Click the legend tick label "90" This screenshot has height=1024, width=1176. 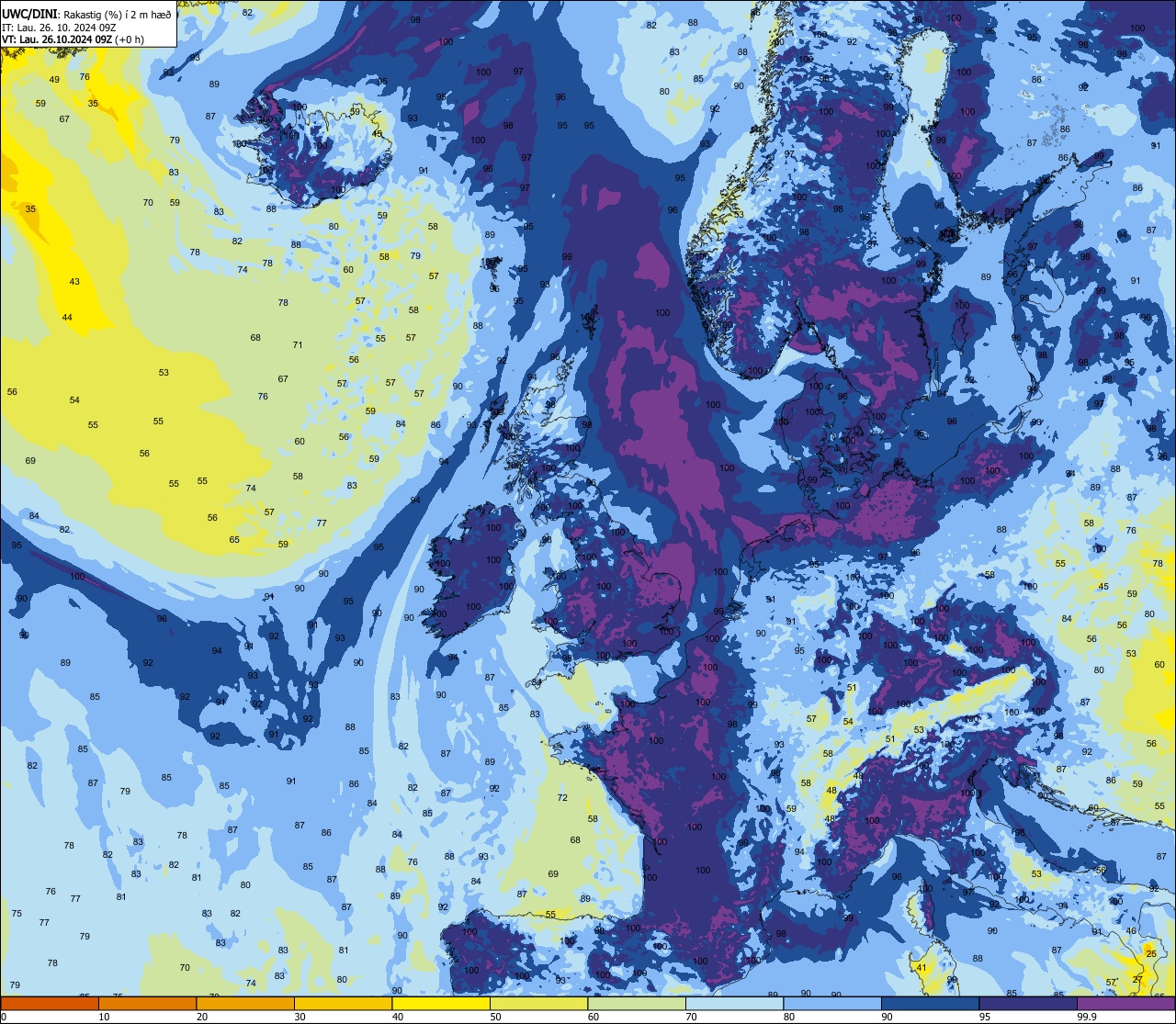coord(887,1016)
